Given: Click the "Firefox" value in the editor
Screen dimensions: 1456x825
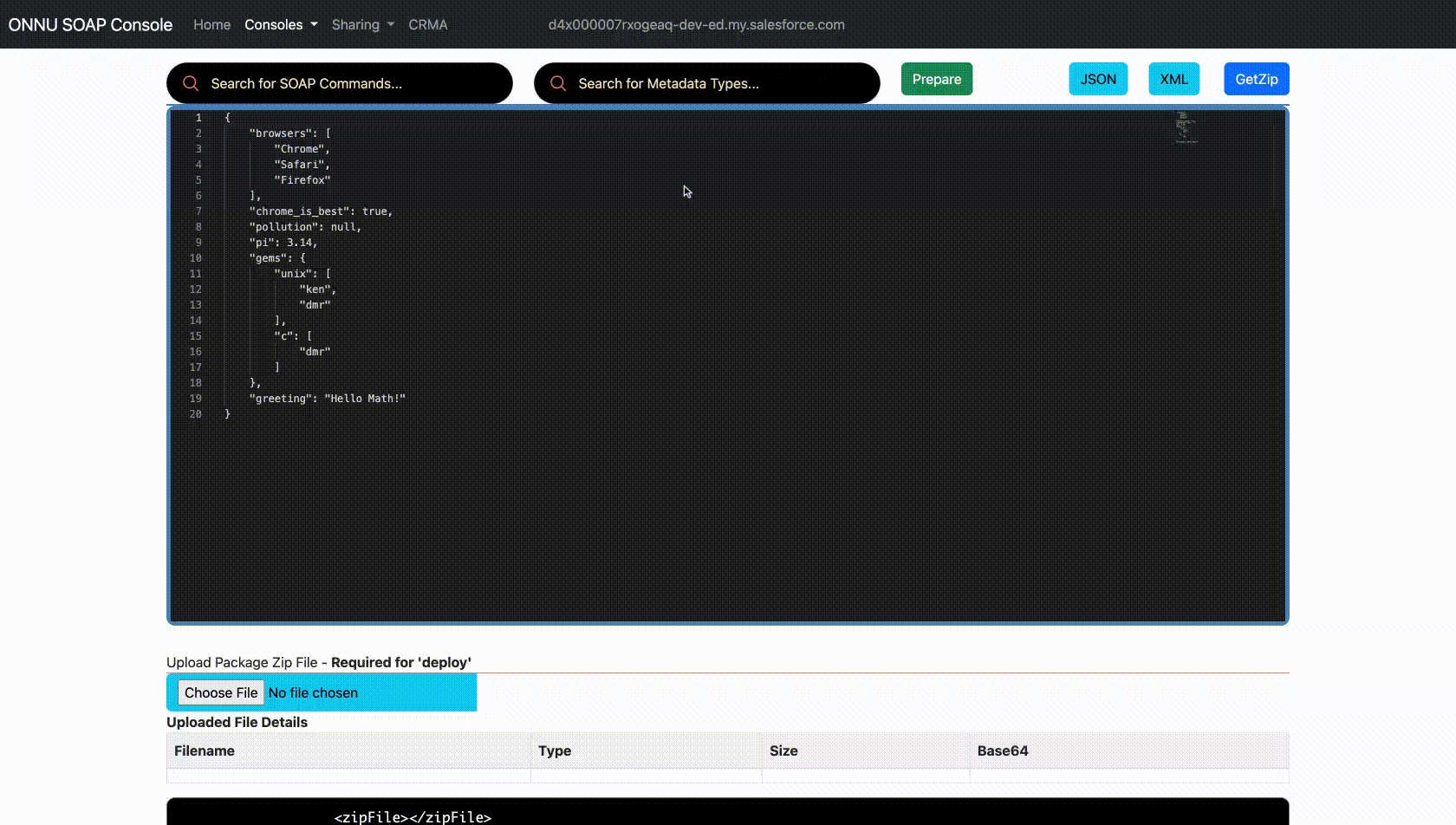Looking at the screenshot, I should point(302,180).
